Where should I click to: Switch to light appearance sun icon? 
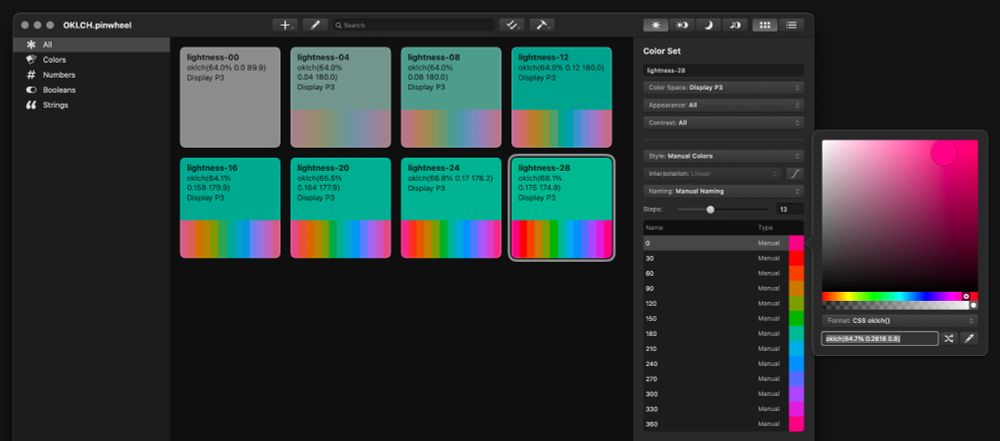[656, 25]
